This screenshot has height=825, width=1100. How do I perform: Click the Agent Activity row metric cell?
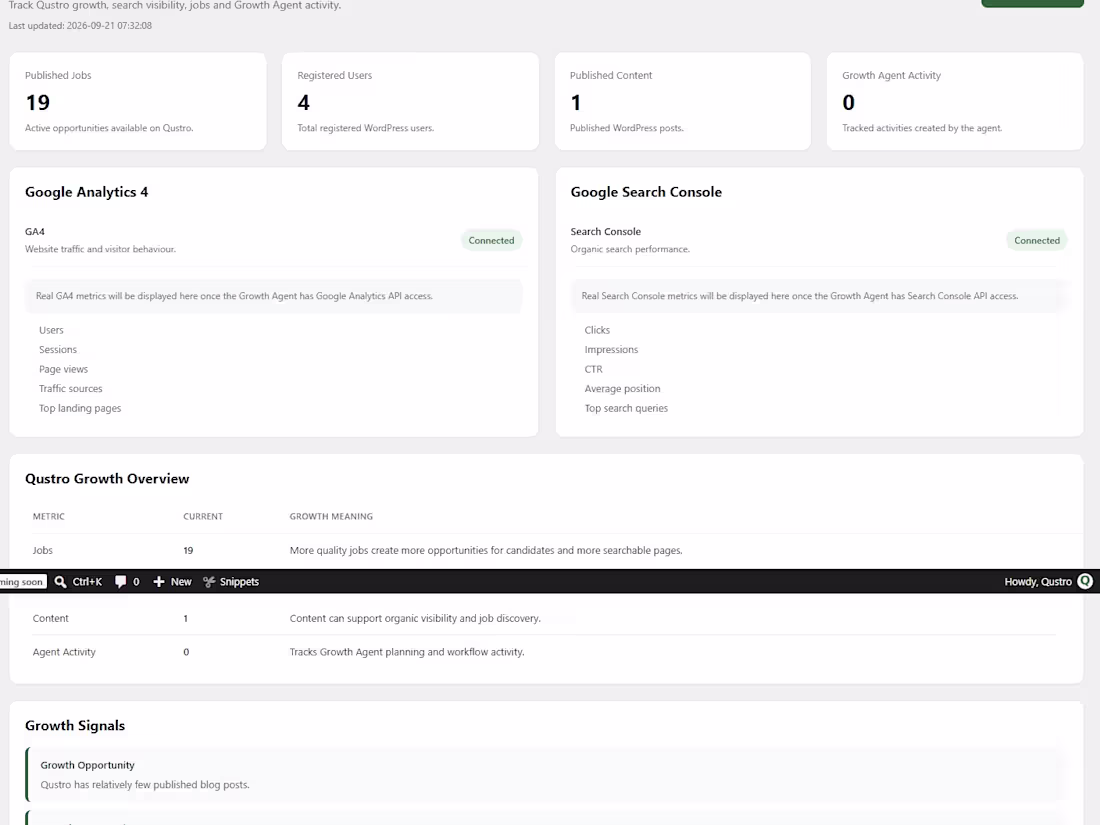tap(64, 652)
